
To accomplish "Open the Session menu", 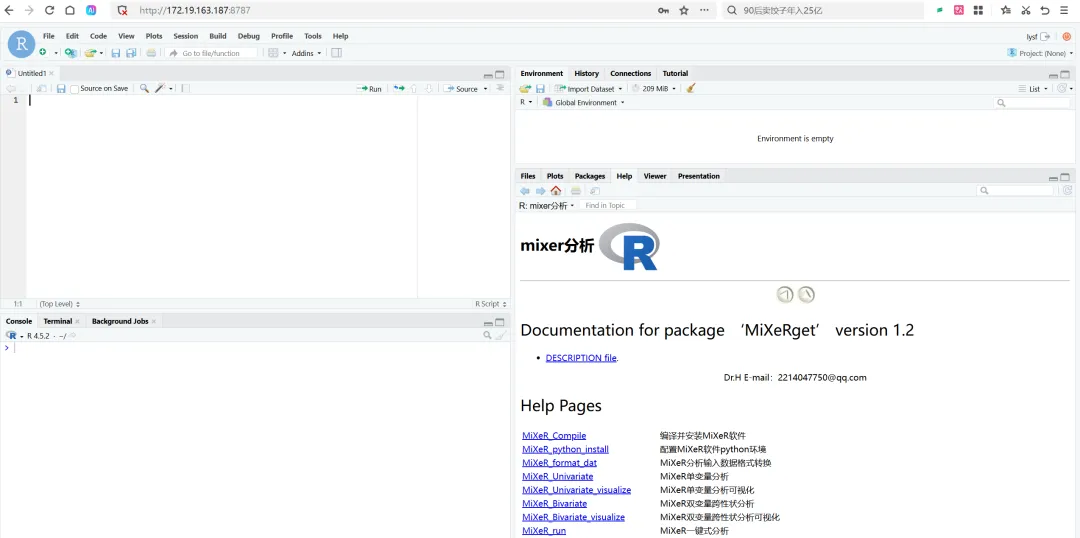I will point(185,36).
